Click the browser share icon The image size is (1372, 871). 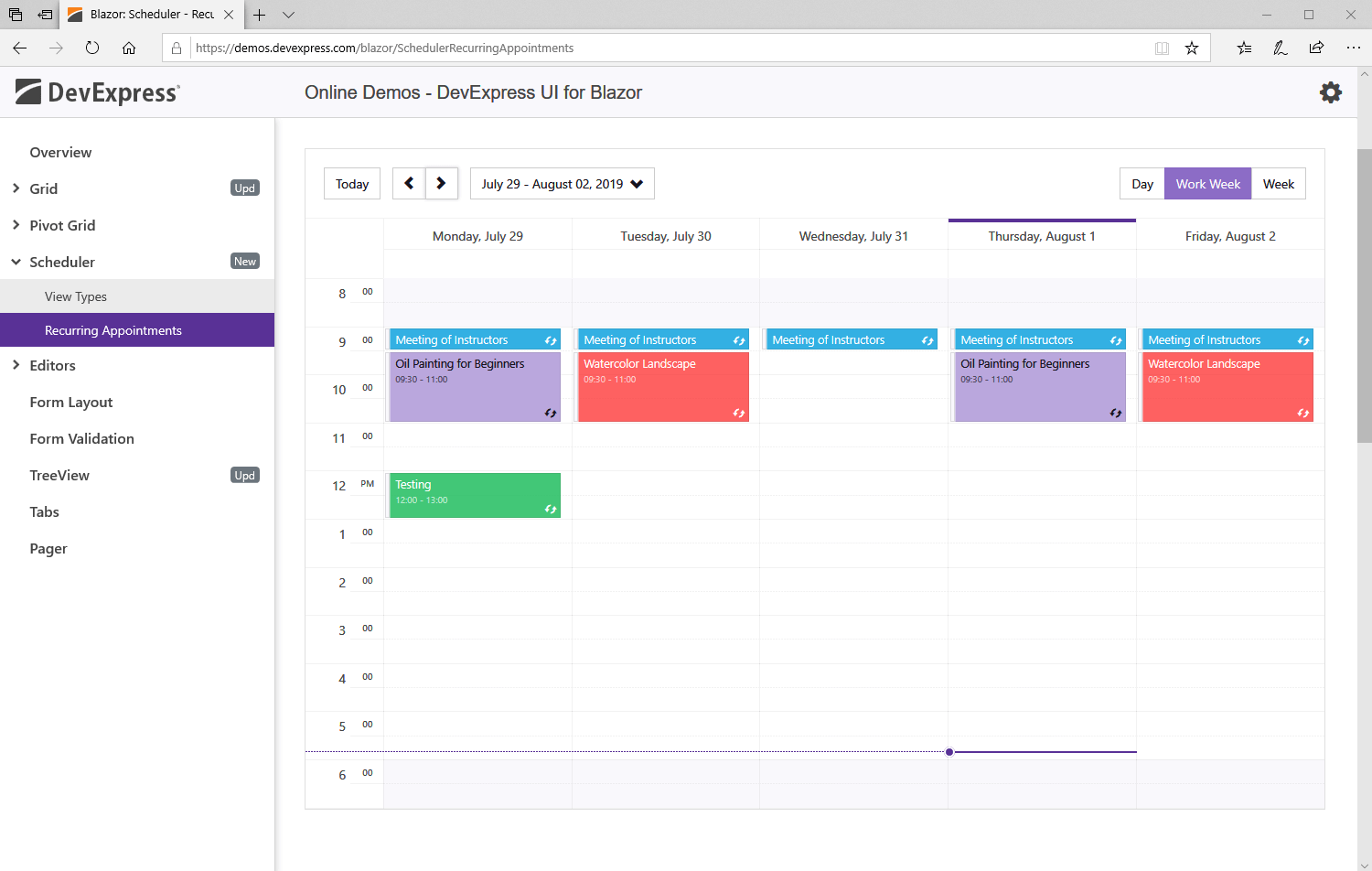click(1316, 48)
